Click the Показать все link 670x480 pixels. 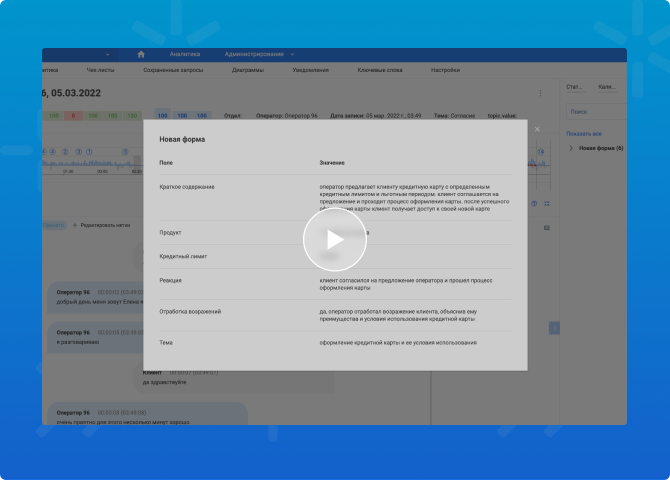tap(584, 133)
